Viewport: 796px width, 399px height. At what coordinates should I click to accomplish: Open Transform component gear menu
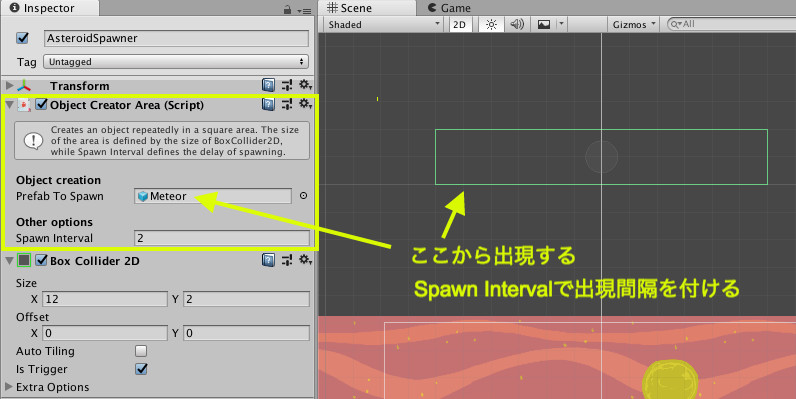click(305, 85)
